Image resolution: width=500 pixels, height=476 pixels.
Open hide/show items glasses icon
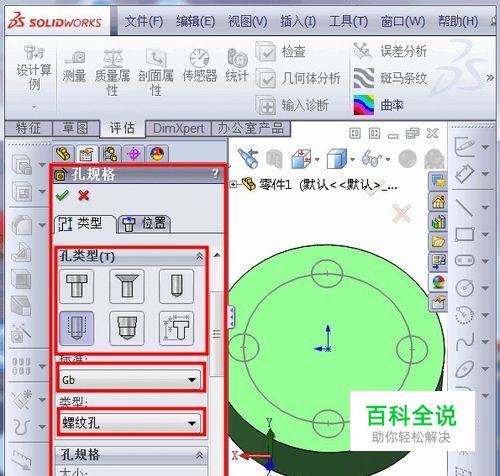coord(372,158)
